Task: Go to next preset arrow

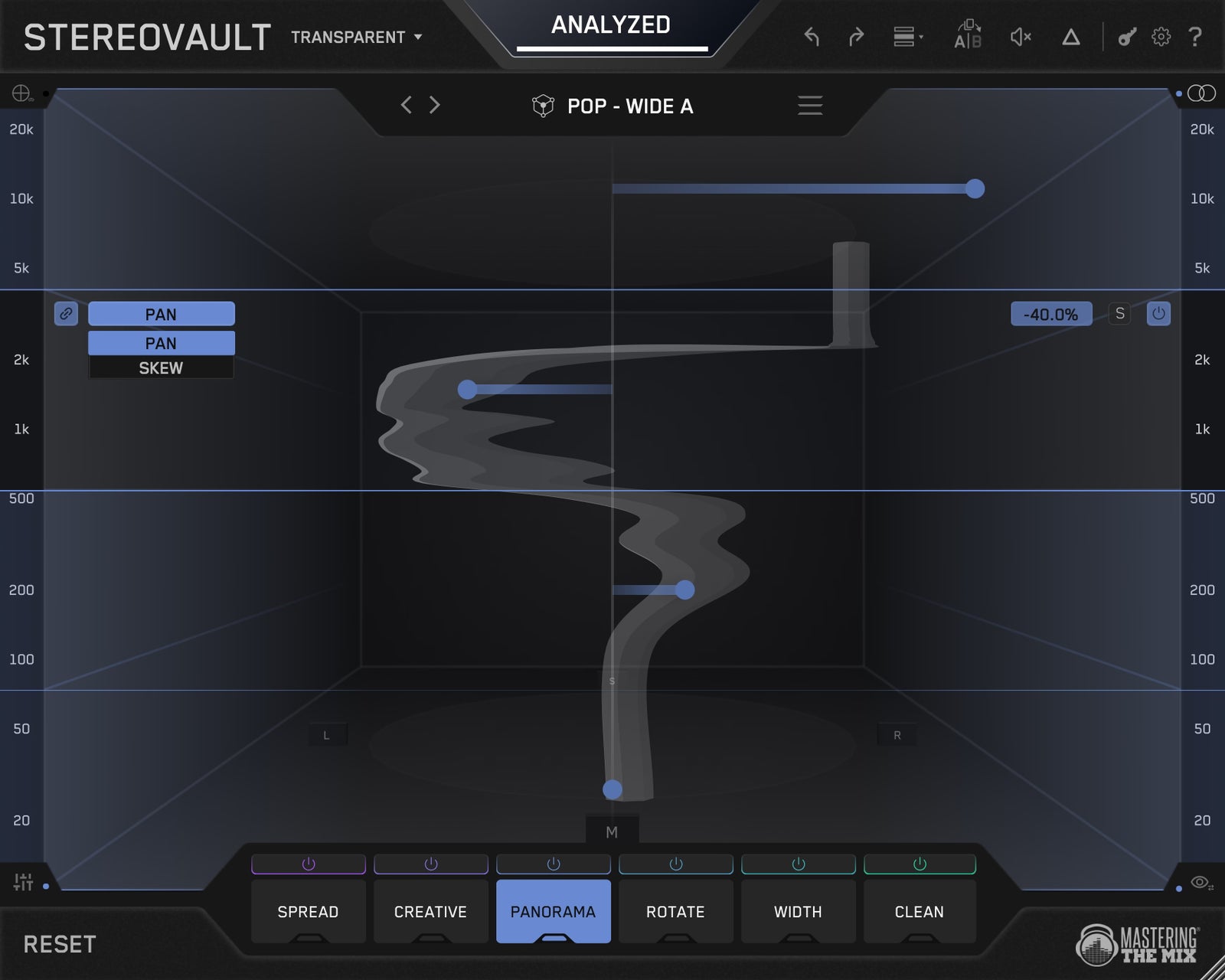Action: click(435, 105)
